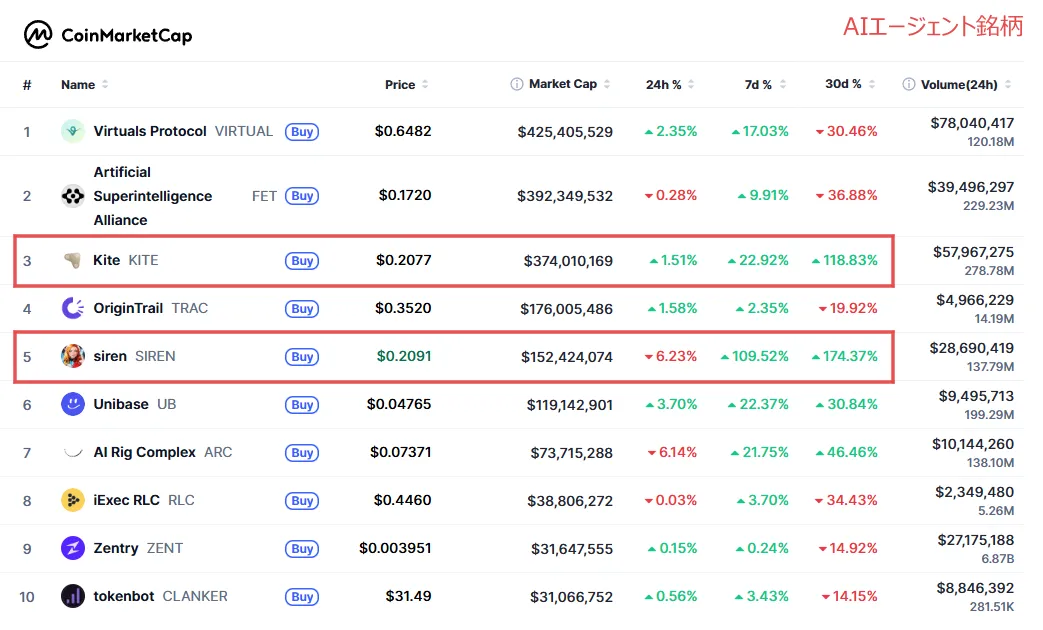Click the iExec RLC coin icon
This screenshot has width=1043, height=630.
[72, 500]
